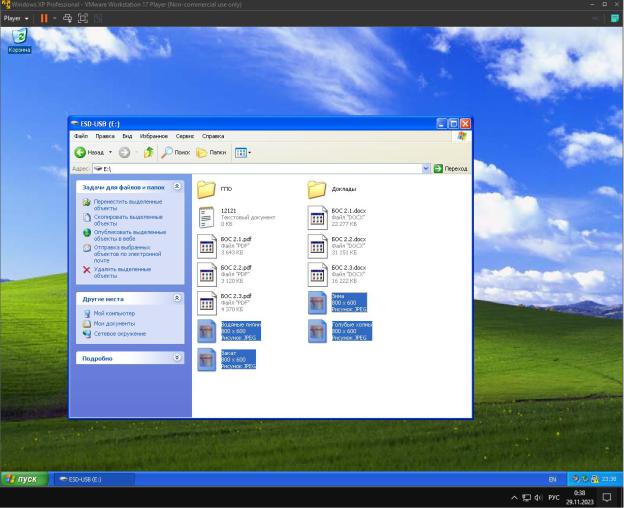Click Удалить выделенные объекты link
The height and width of the screenshot is (508, 624).
[122, 272]
